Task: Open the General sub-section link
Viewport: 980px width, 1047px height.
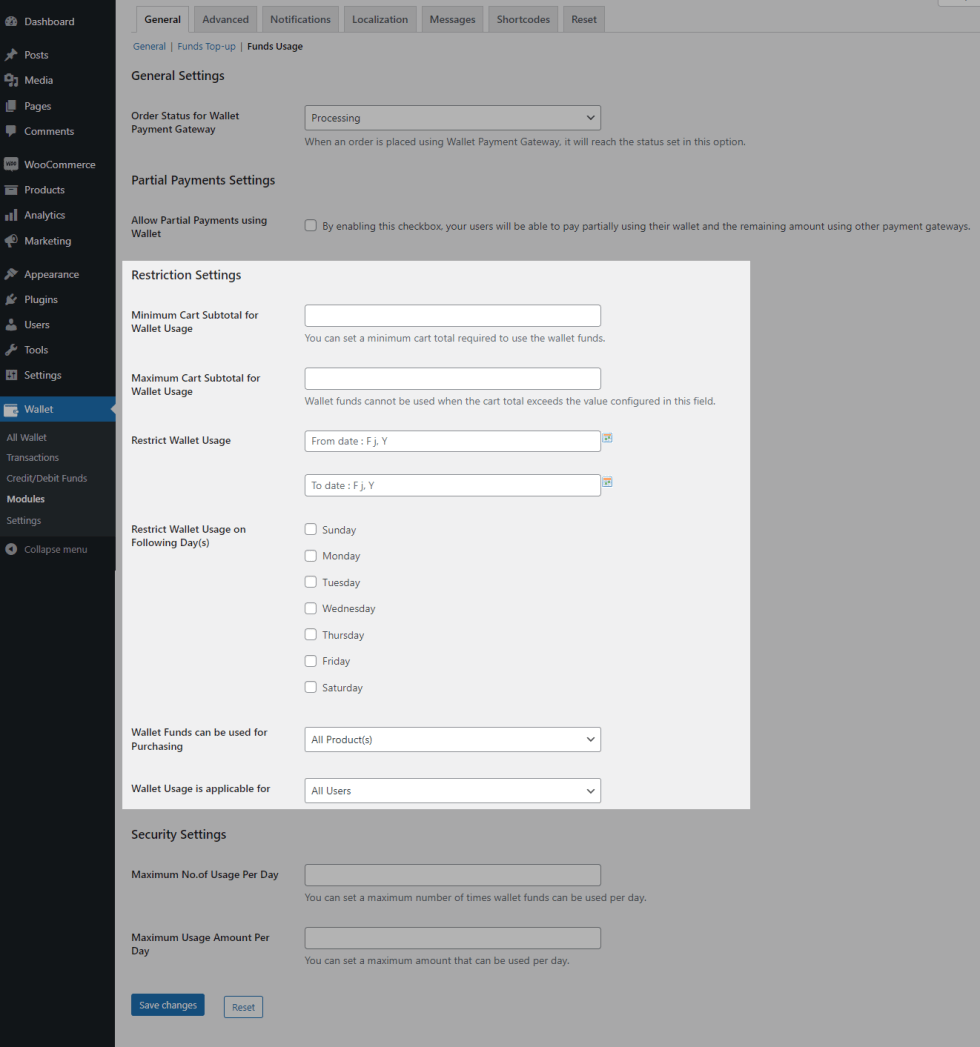Action: pyautogui.click(x=149, y=46)
